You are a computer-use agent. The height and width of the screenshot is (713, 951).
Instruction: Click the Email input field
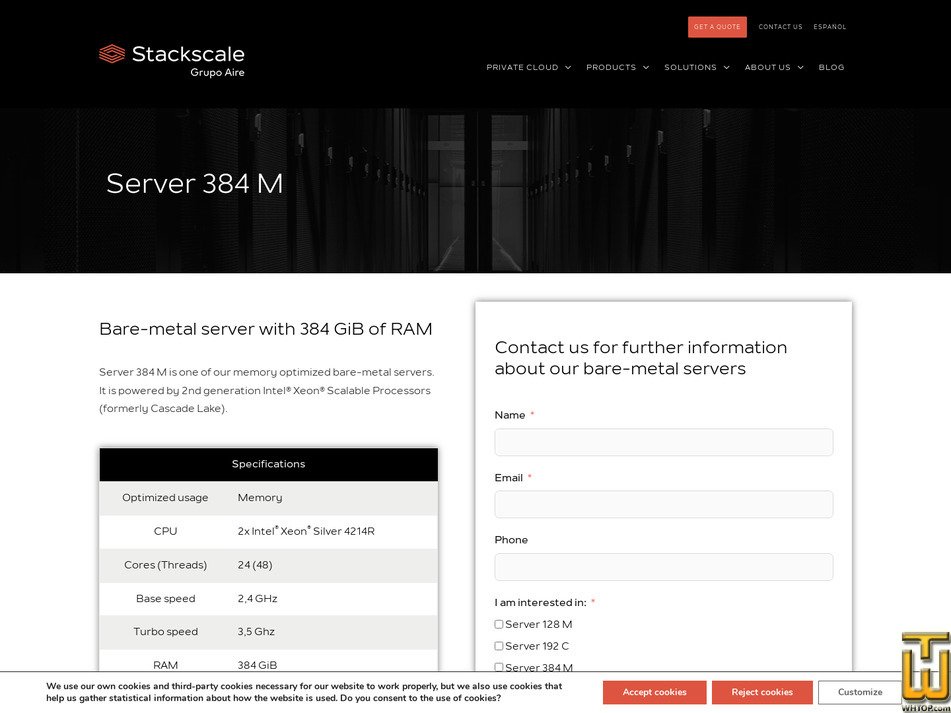663,504
